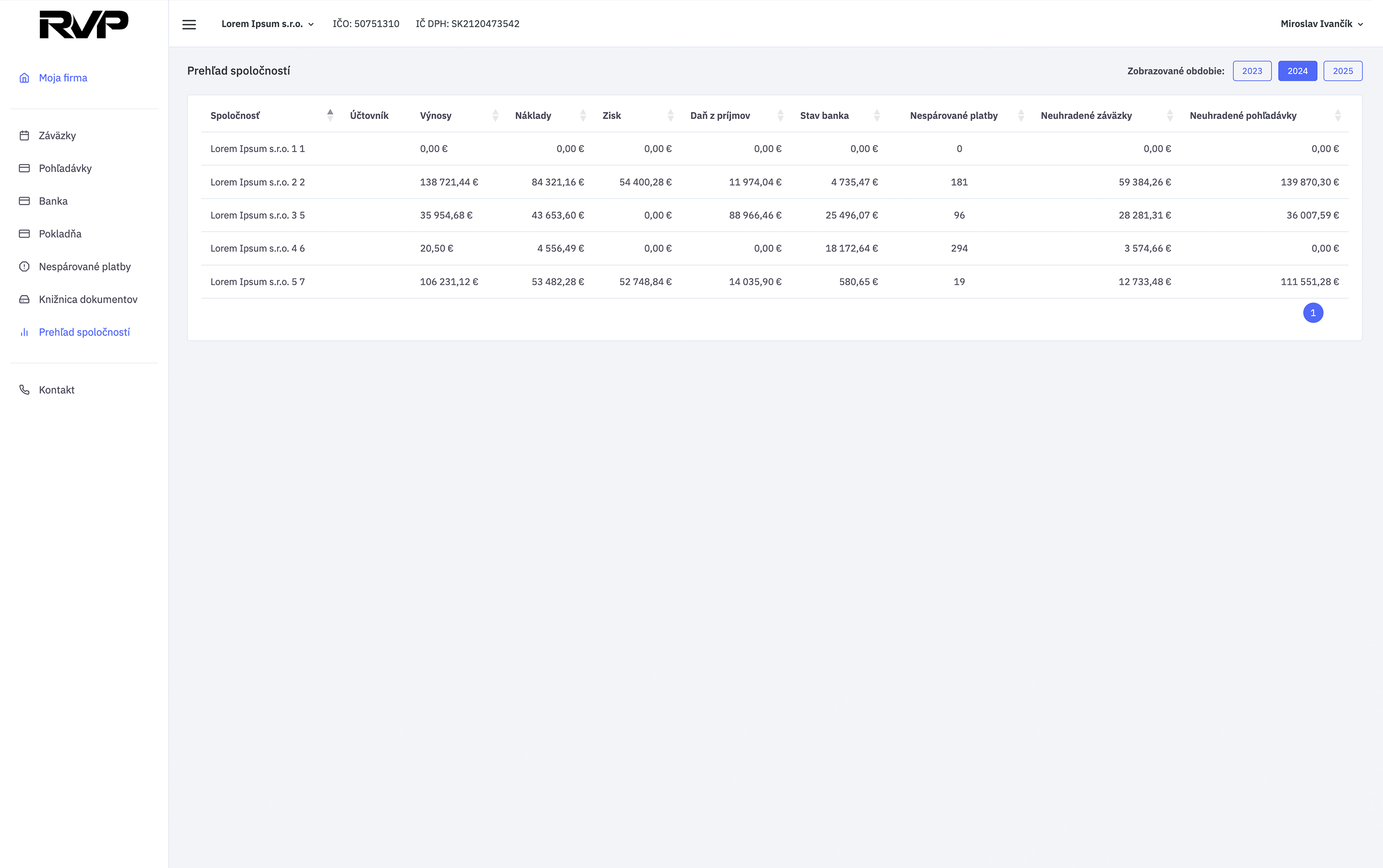Open Banka from the sidebar
The image size is (1383, 868).
tap(54, 201)
